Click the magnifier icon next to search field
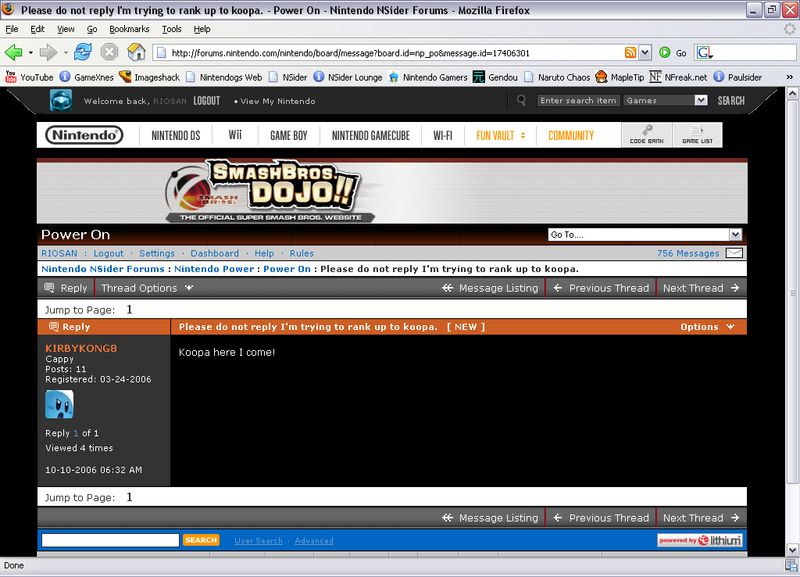 pyautogui.click(x=521, y=100)
